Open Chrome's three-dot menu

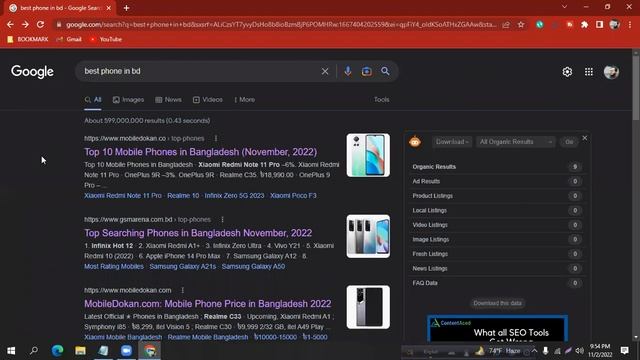click(x=630, y=24)
